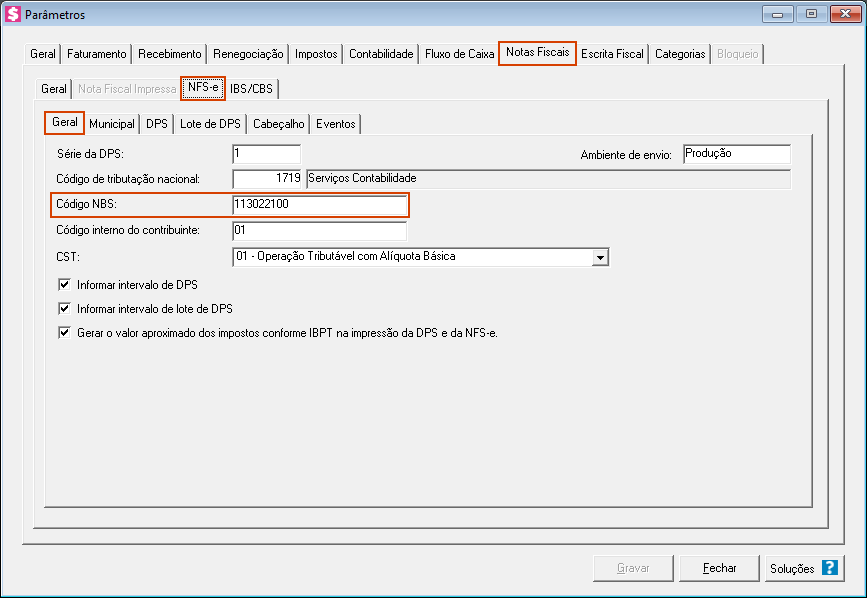Click the Código de tributação nacional field

point(266,179)
